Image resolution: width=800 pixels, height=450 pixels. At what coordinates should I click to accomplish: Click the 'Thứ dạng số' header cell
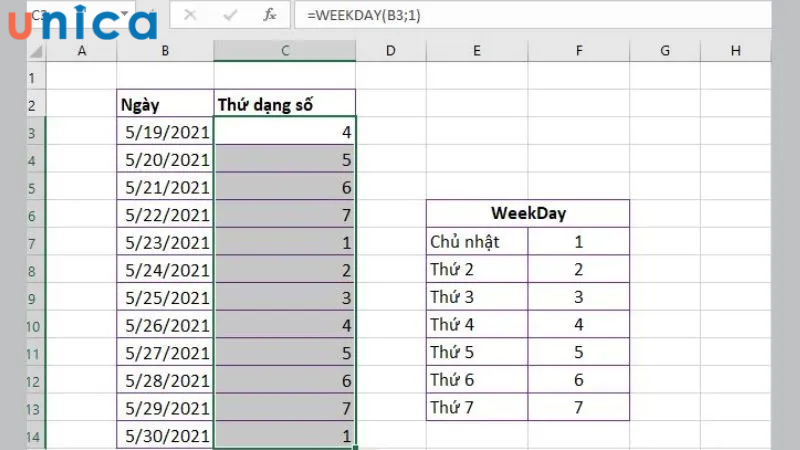tap(285, 104)
